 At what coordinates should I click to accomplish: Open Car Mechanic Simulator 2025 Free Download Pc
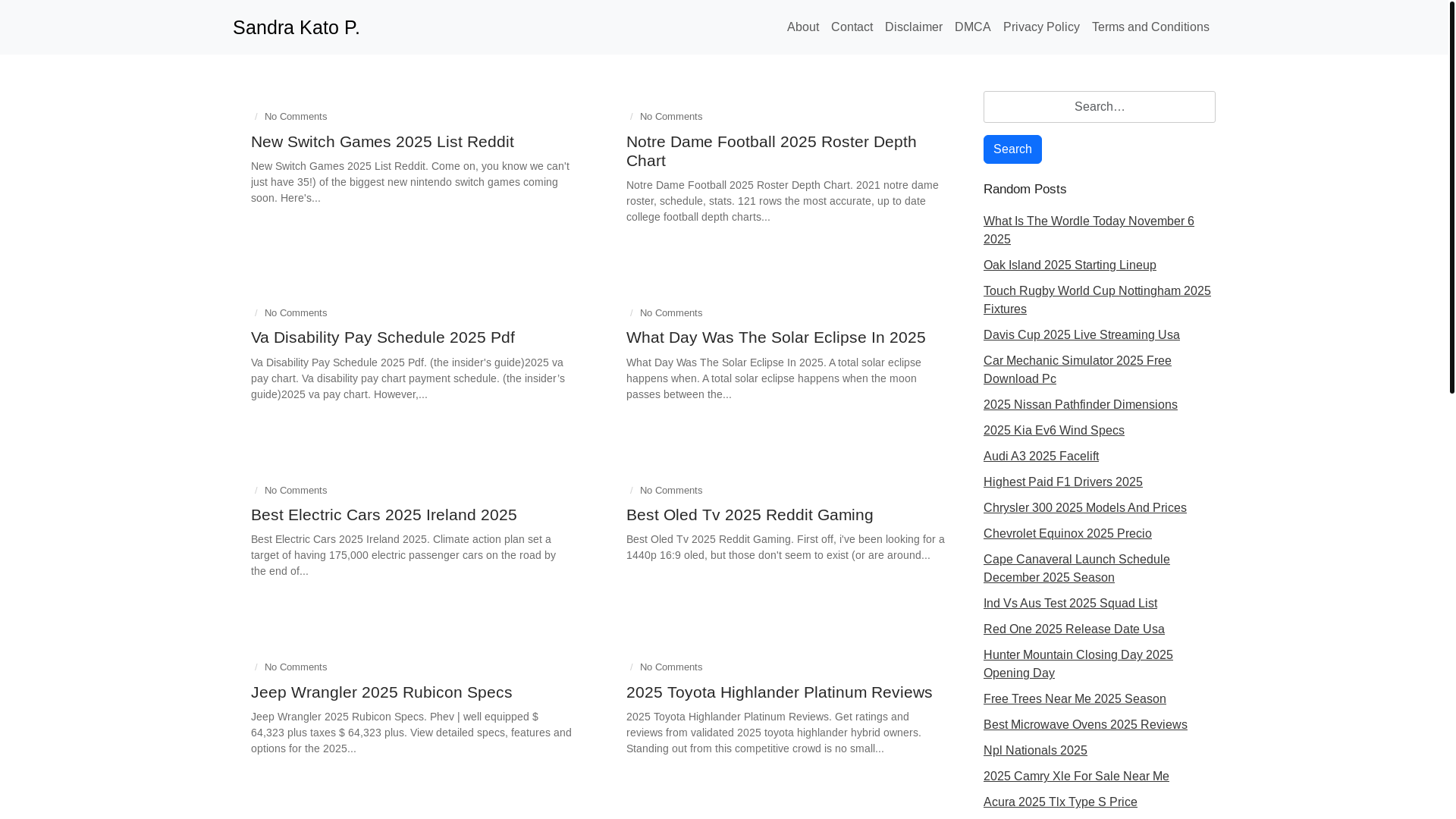pyautogui.click(x=1077, y=370)
